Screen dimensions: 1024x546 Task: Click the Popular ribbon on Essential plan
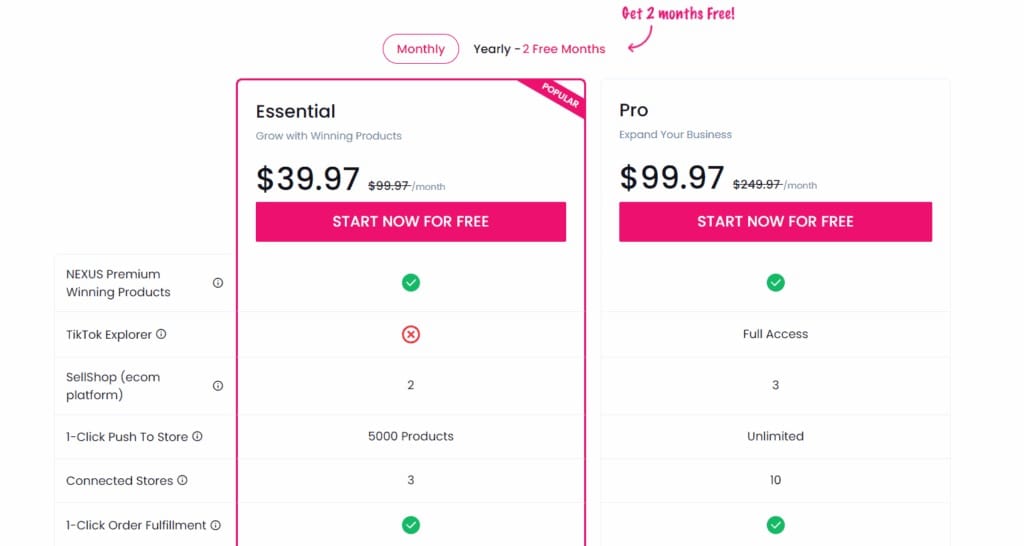click(561, 94)
